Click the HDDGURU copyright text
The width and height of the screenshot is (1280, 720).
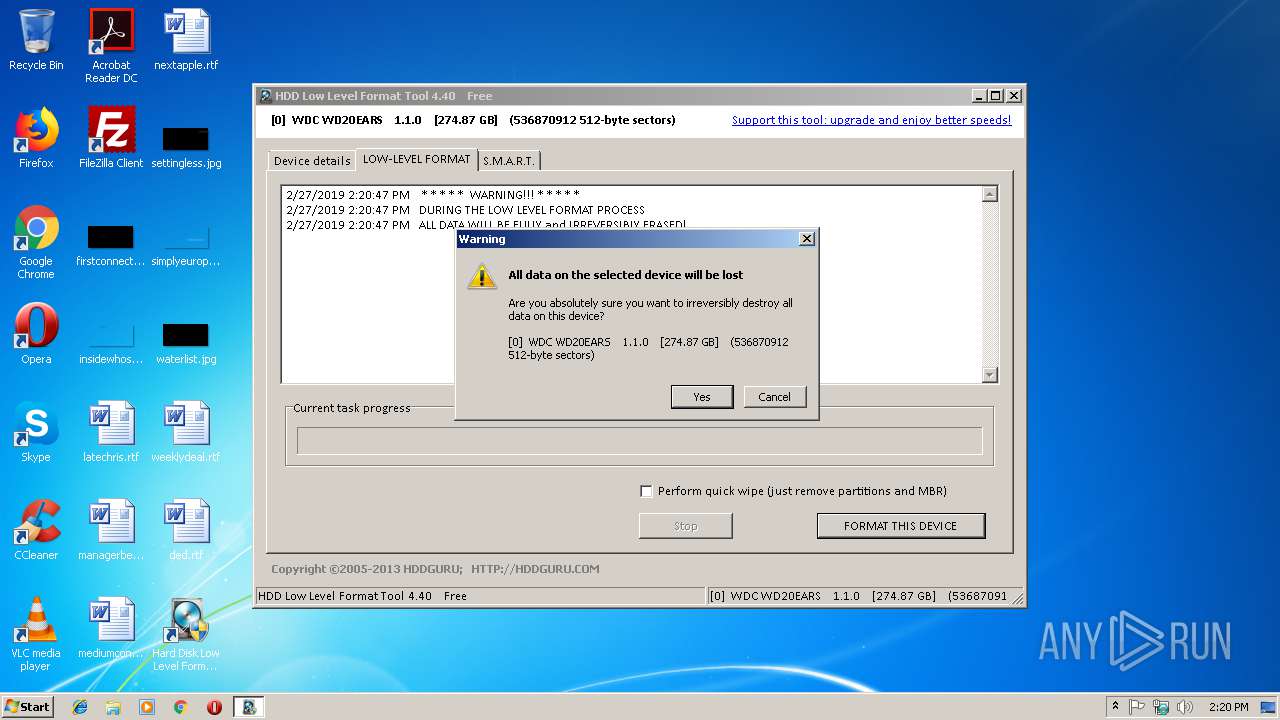(x=435, y=569)
